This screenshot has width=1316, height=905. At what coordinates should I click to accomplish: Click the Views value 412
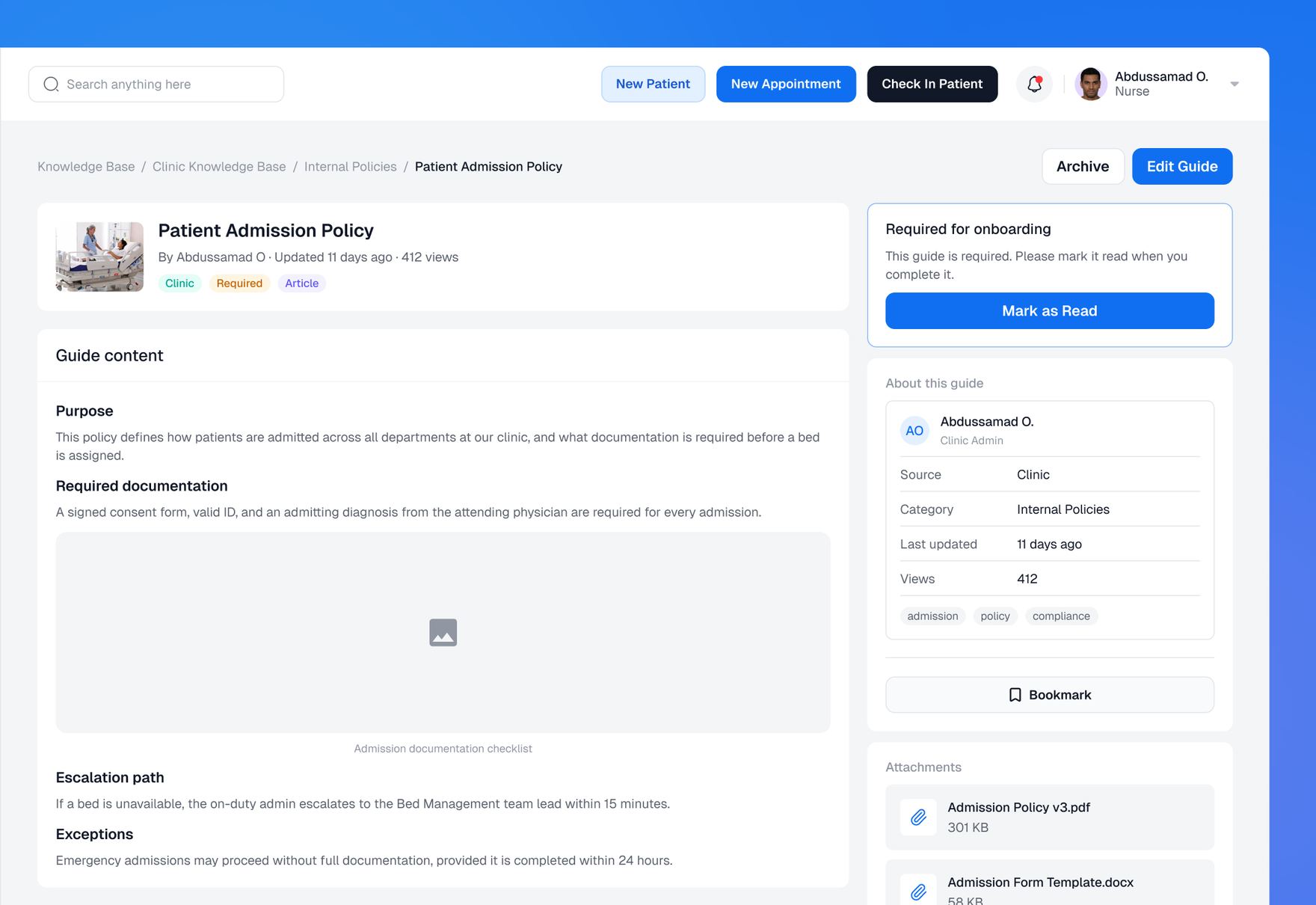[1027, 579]
